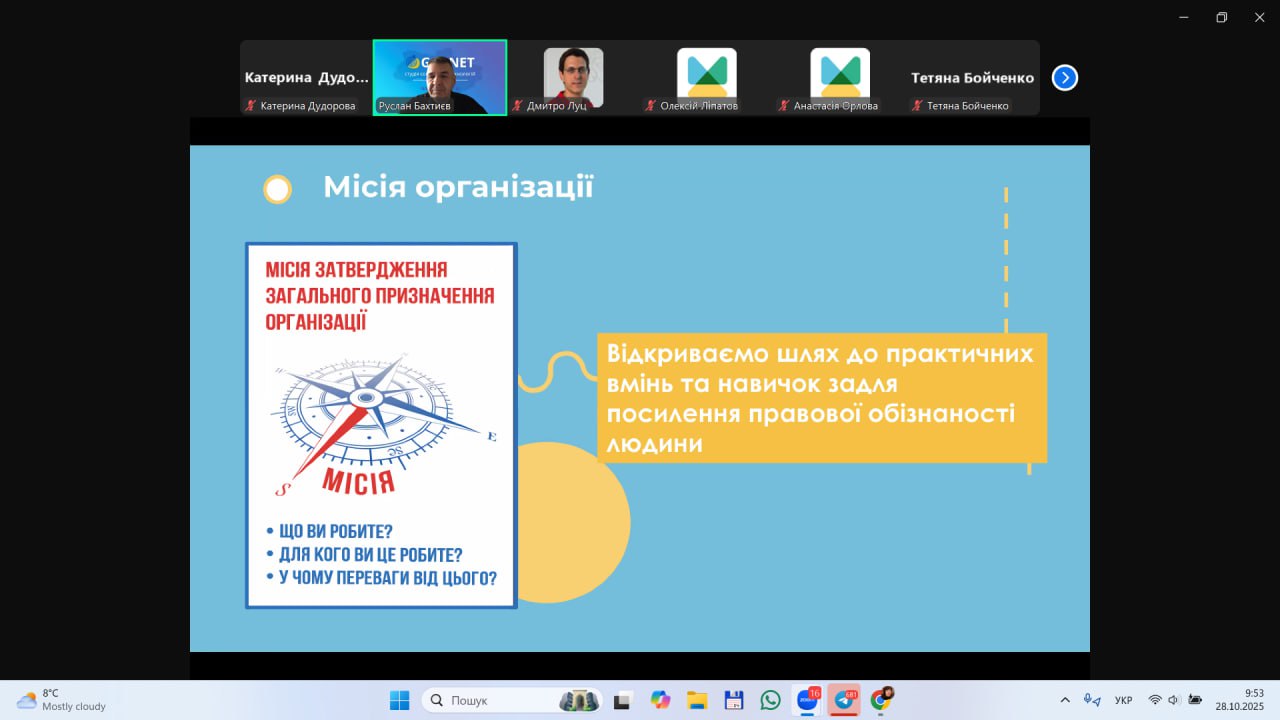Expand the hidden system tray icons
The width and height of the screenshot is (1280, 720).
click(x=1065, y=700)
